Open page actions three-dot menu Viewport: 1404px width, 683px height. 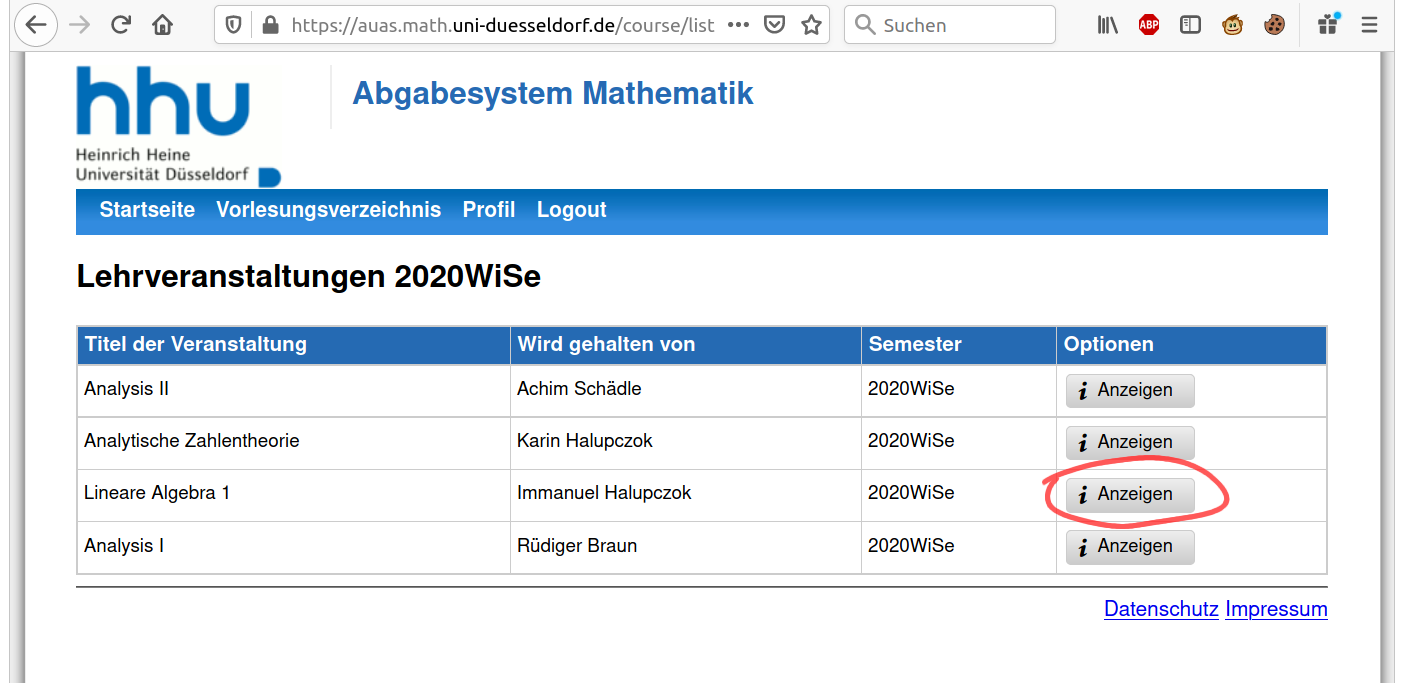click(738, 25)
